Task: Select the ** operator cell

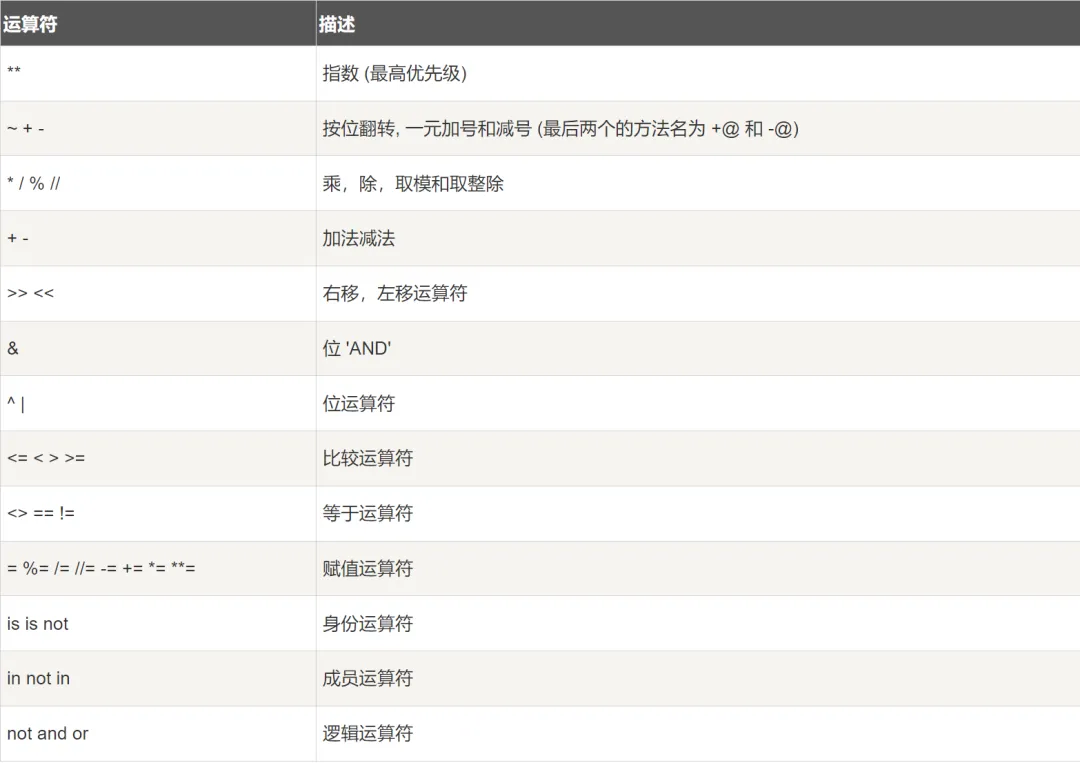Action: (x=158, y=74)
